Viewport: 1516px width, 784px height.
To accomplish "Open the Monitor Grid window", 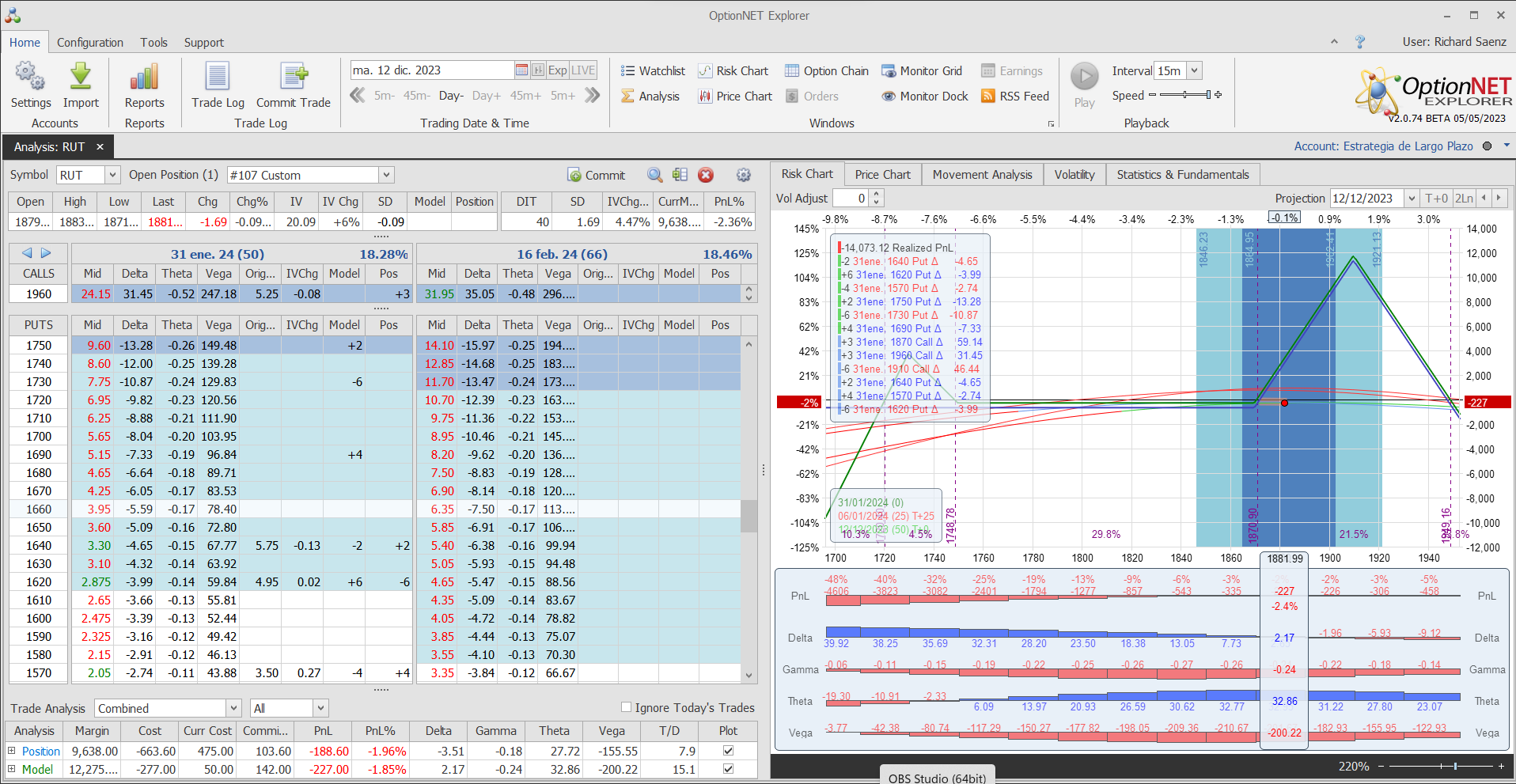I will (922, 71).
